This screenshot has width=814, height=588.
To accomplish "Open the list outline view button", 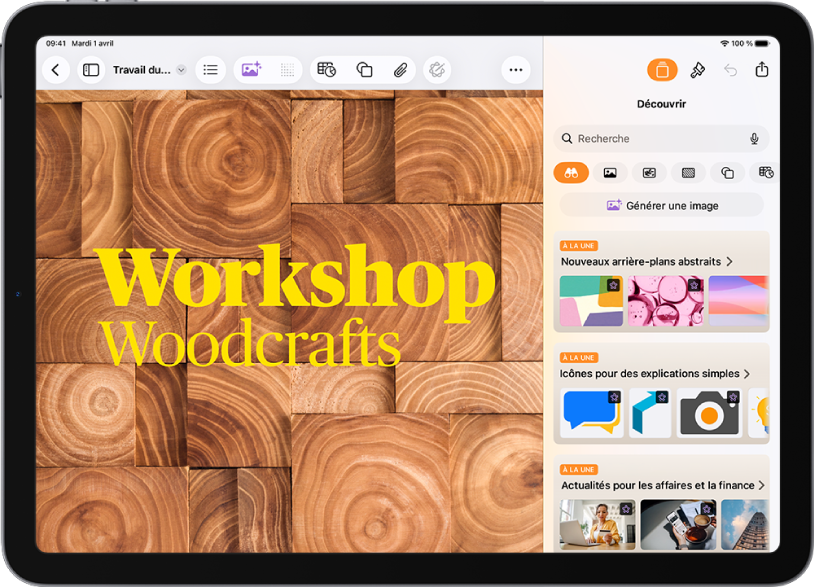I will [210, 70].
